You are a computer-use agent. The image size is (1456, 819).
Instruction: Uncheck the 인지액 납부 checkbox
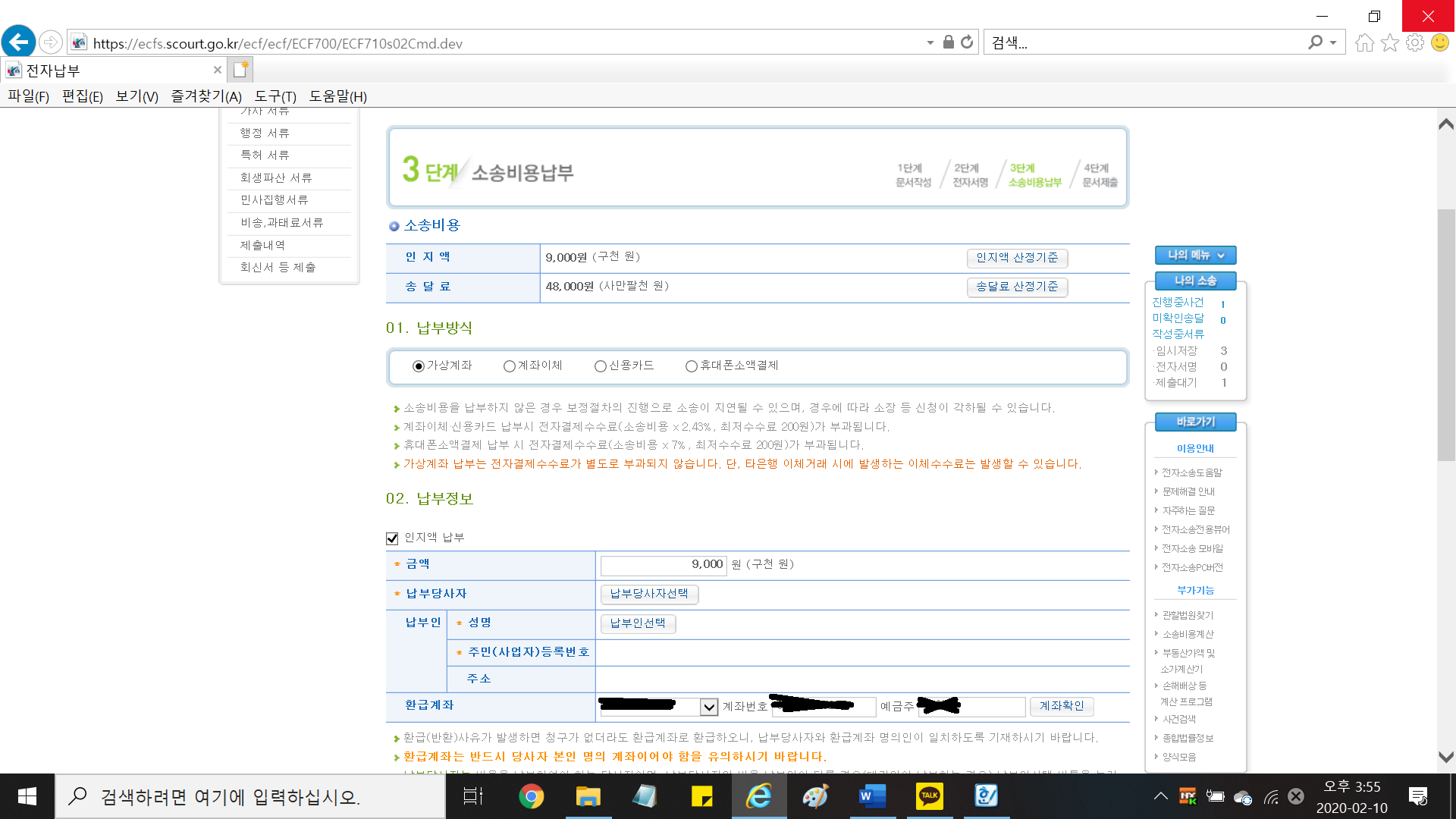pyautogui.click(x=392, y=538)
